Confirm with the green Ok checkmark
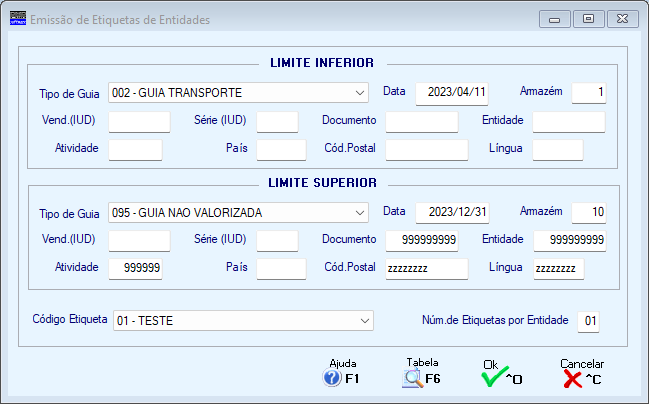This screenshot has width=649, height=404. pos(494,378)
